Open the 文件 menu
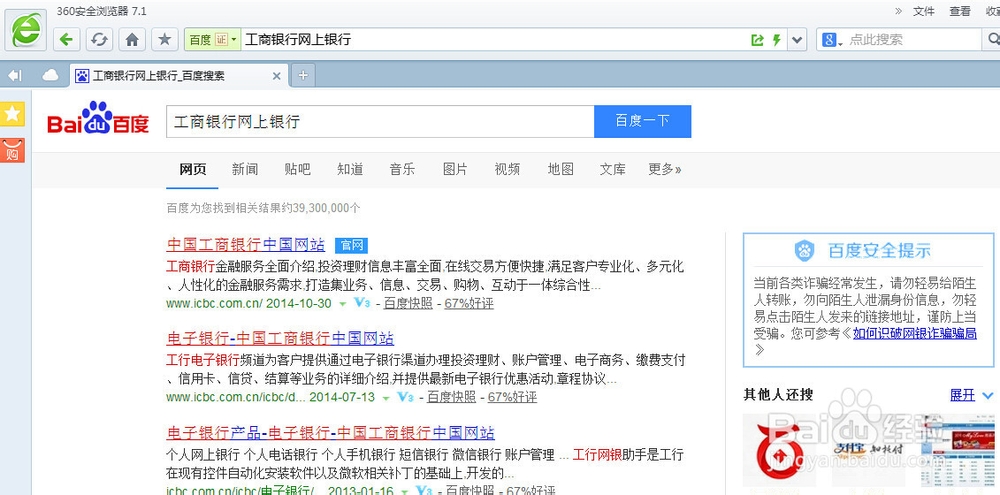The height and width of the screenshot is (495, 1000). (923, 11)
